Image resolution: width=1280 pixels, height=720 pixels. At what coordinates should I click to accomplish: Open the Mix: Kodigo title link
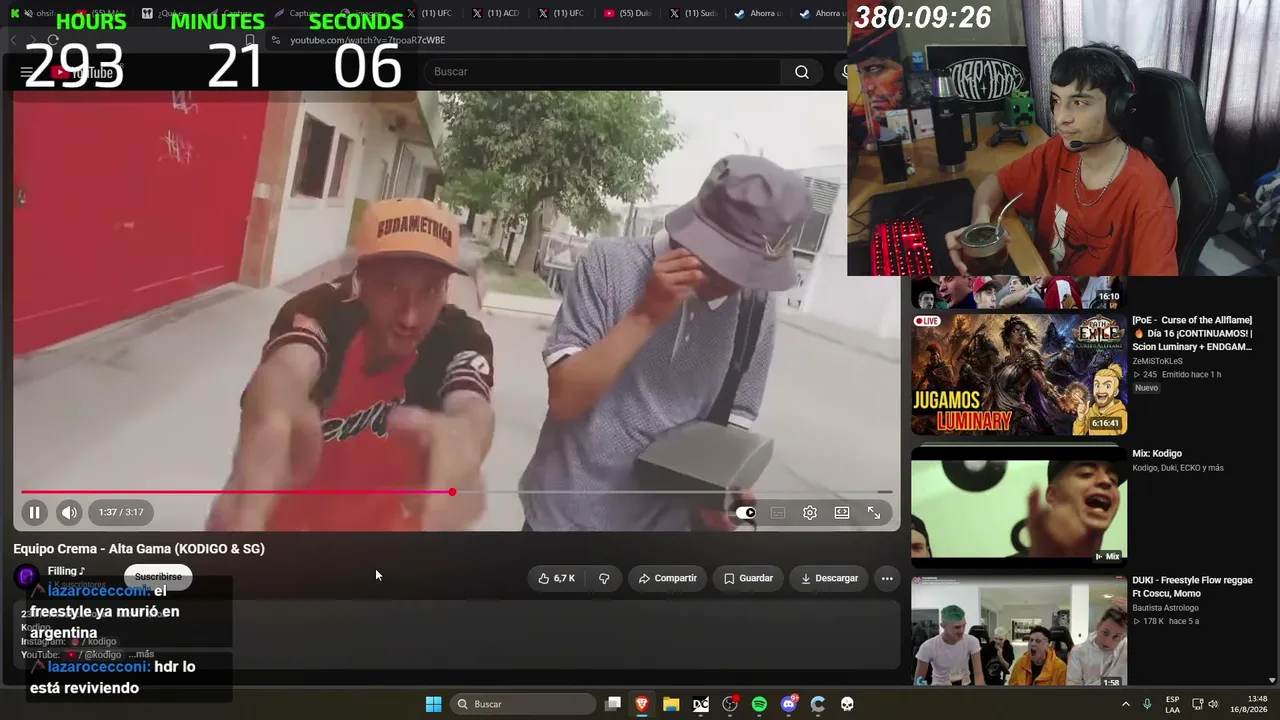pos(1157,454)
